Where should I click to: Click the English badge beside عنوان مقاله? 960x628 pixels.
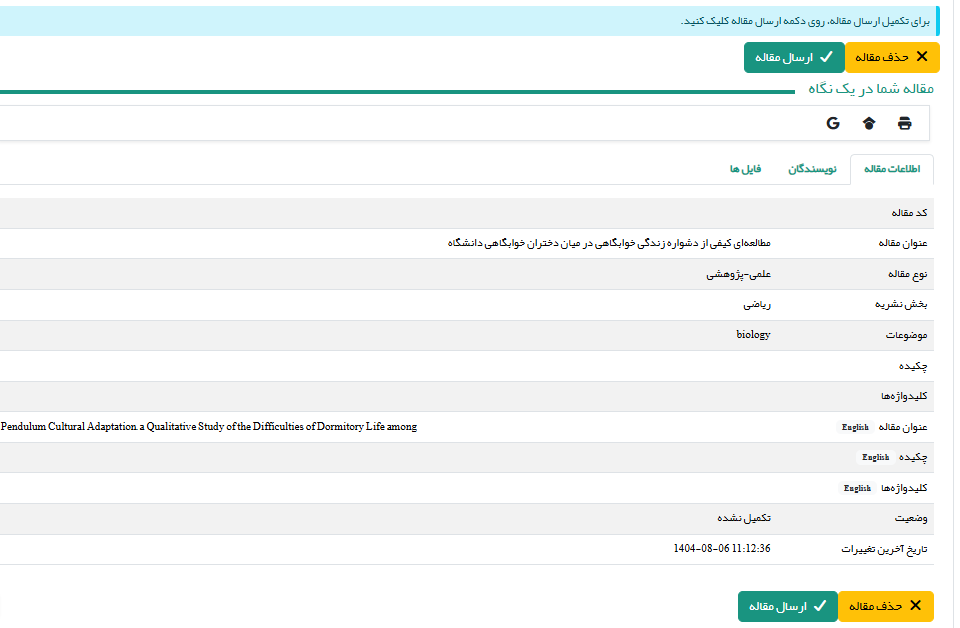[855, 427]
